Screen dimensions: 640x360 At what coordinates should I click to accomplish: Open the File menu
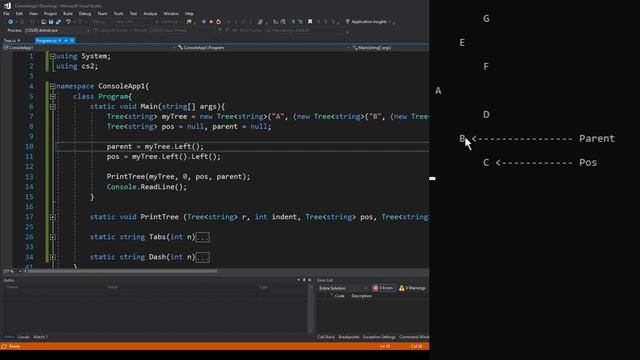coord(6,13)
